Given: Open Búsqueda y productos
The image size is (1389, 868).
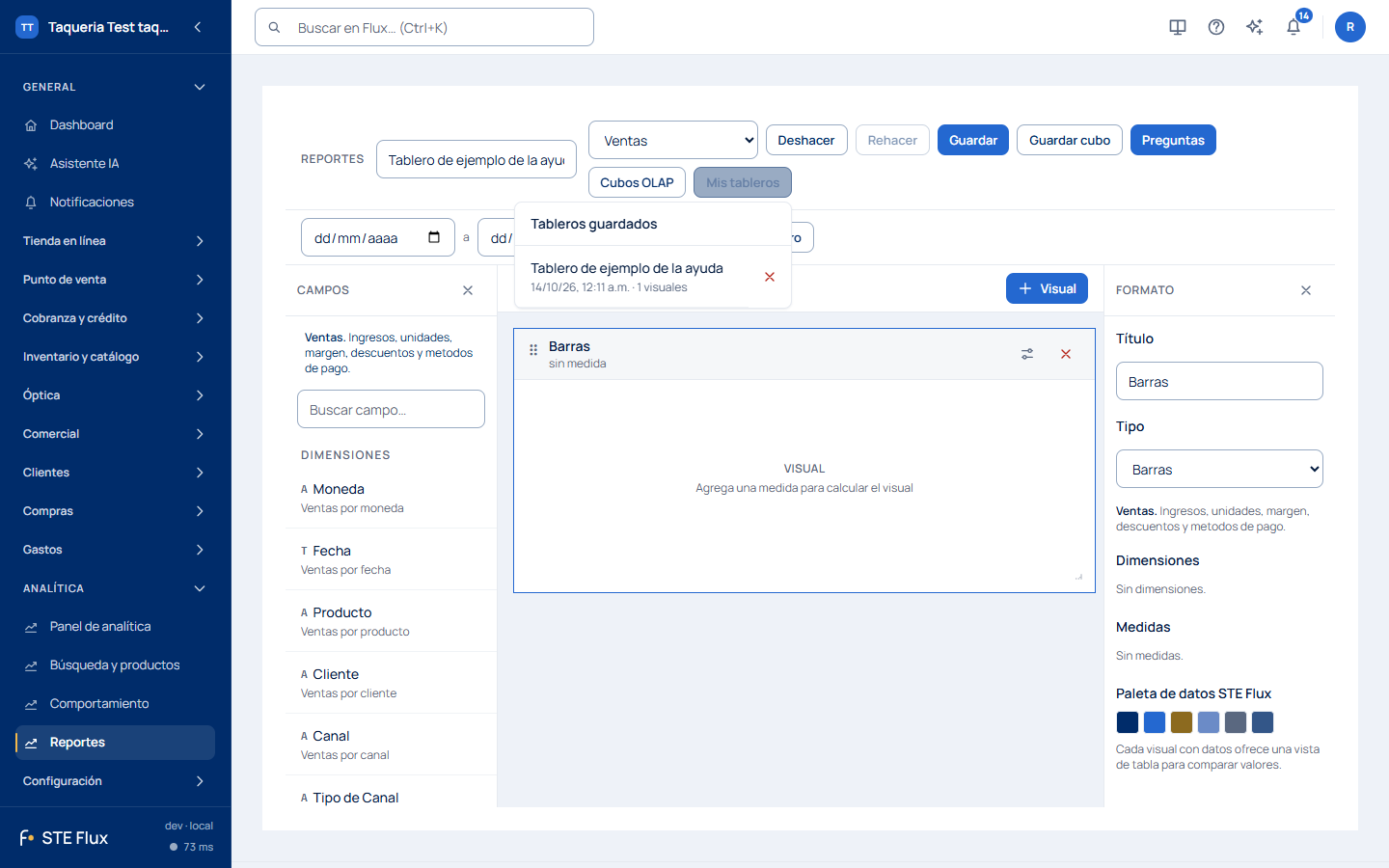Looking at the screenshot, I should (115, 665).
